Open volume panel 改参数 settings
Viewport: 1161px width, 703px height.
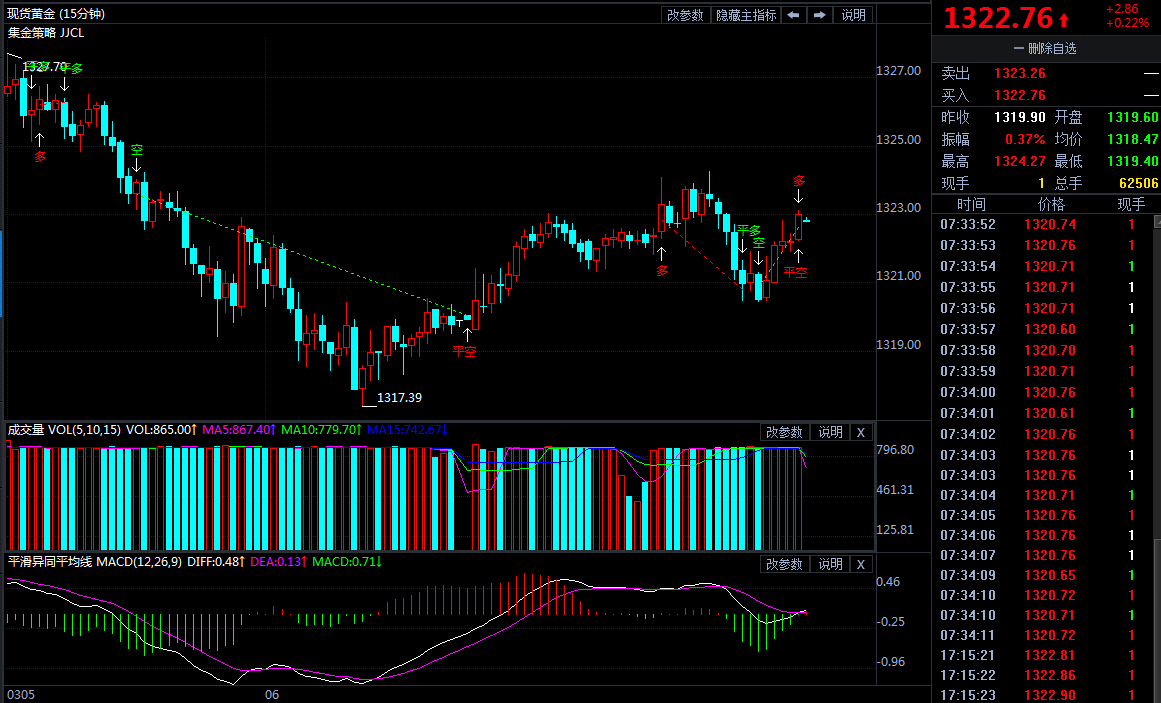click(783, 432)
